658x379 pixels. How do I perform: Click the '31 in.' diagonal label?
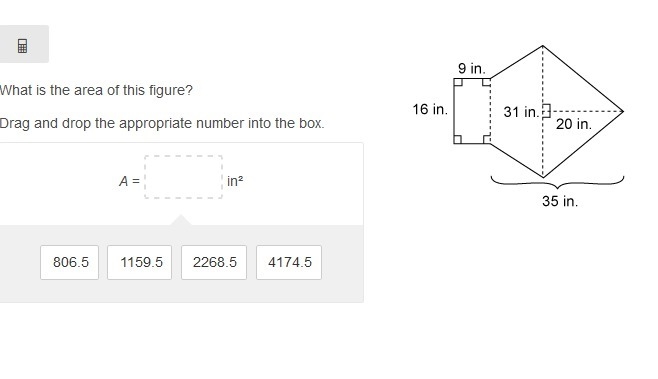(x=521, y=112)
